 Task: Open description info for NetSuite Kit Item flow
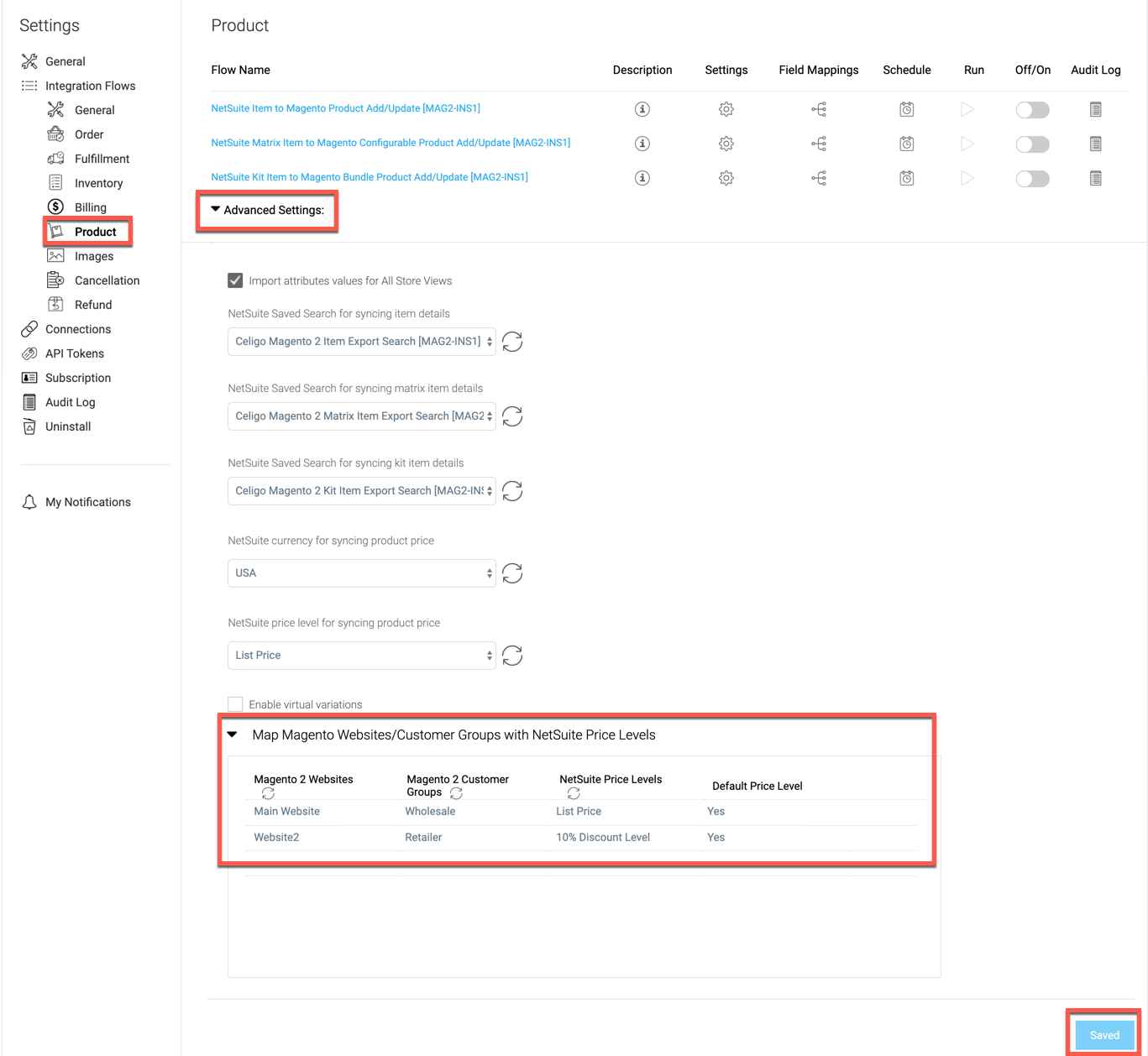(x=642, y=178)
